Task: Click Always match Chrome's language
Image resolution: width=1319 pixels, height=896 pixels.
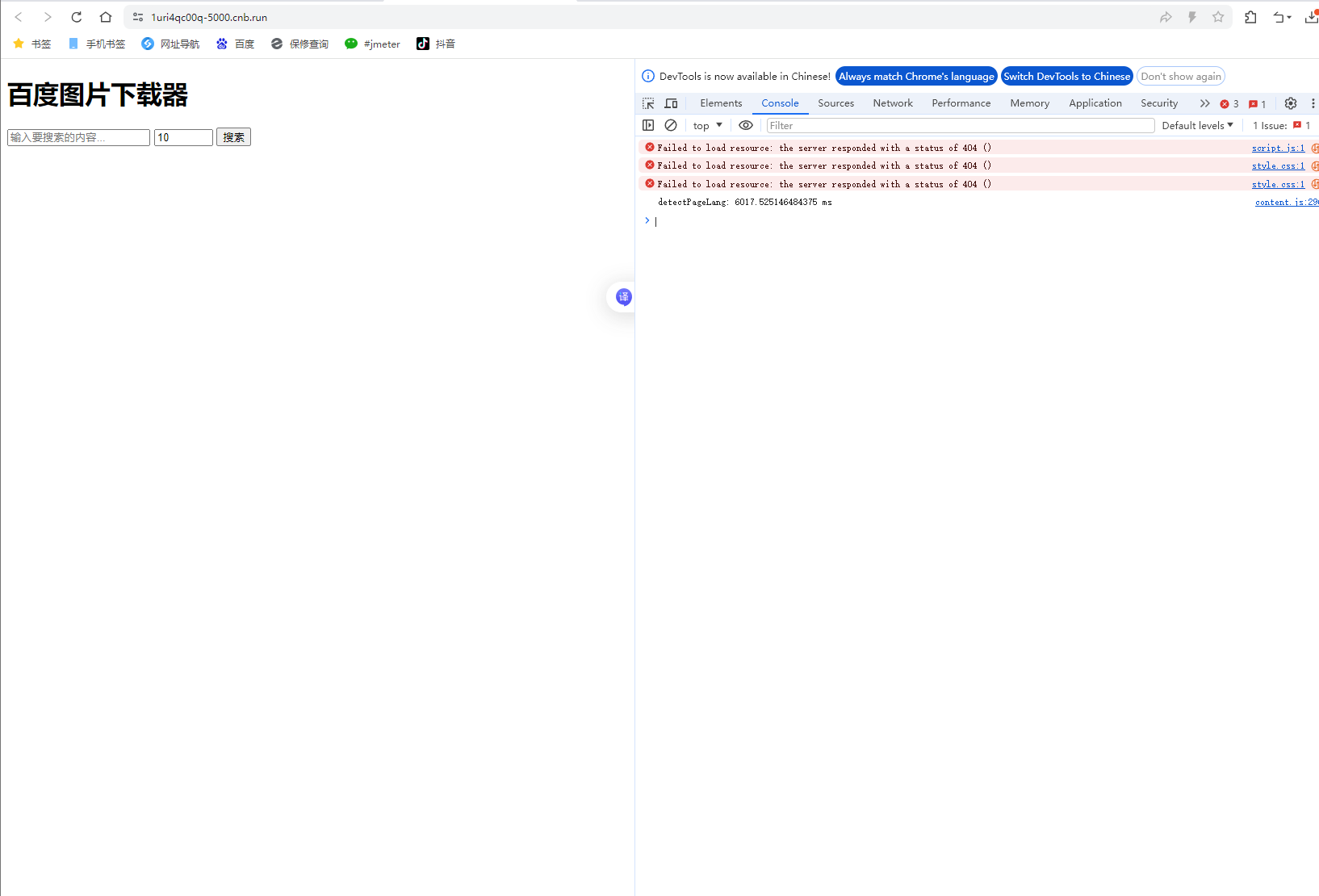Action: (916, 76)
